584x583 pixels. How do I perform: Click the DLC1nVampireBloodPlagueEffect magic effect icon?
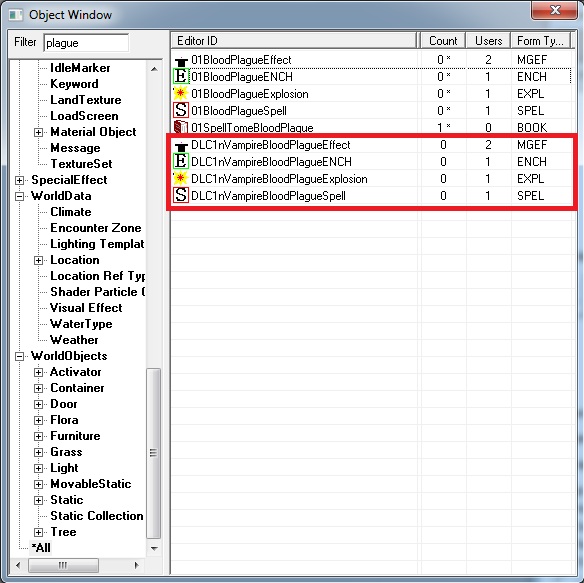tap(181, 145)
